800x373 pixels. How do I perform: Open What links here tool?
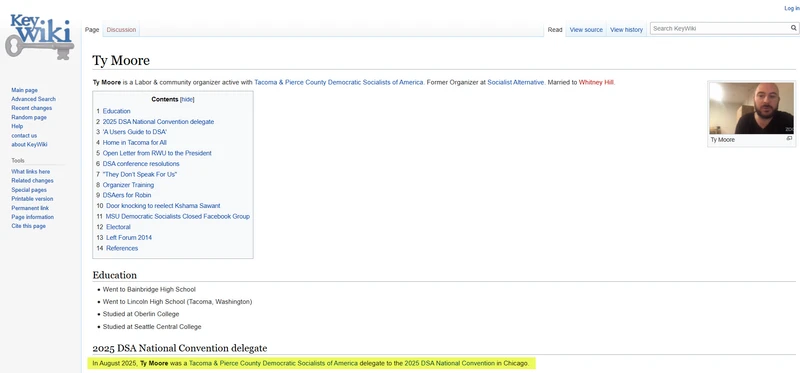(31, 172)
